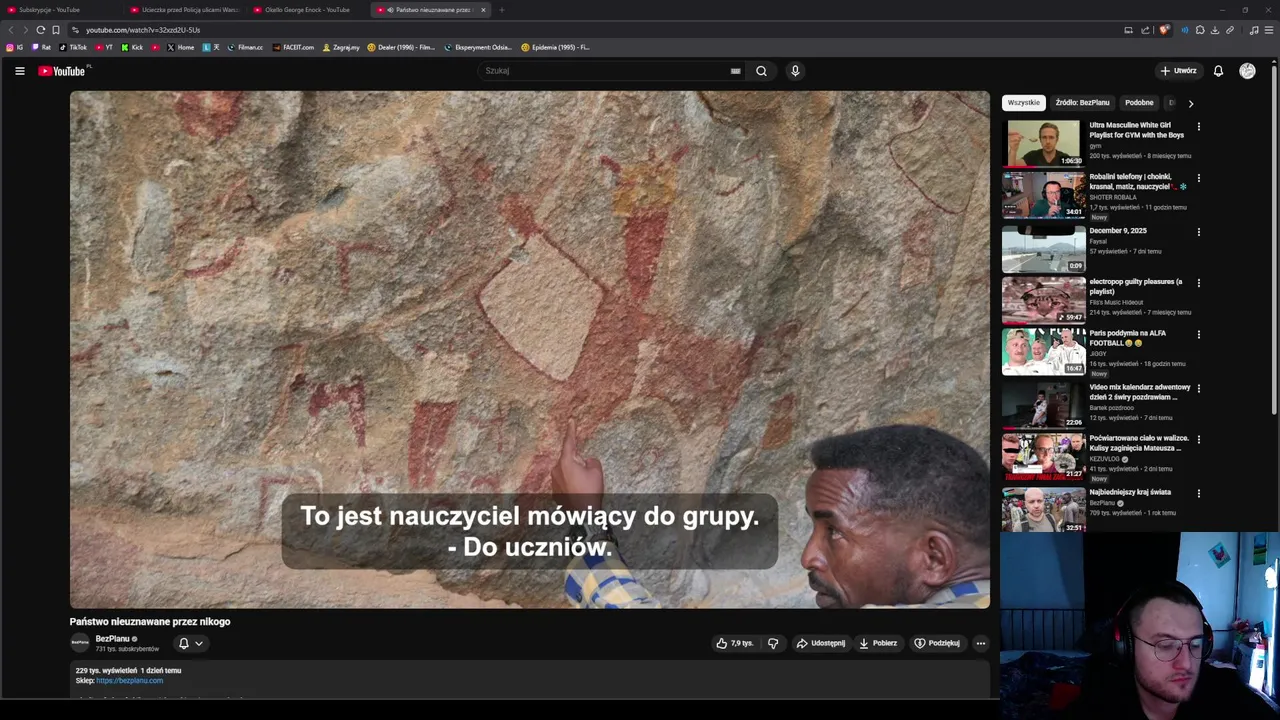Select the Wszystkie filter chip

click(x=1023, y=102)
